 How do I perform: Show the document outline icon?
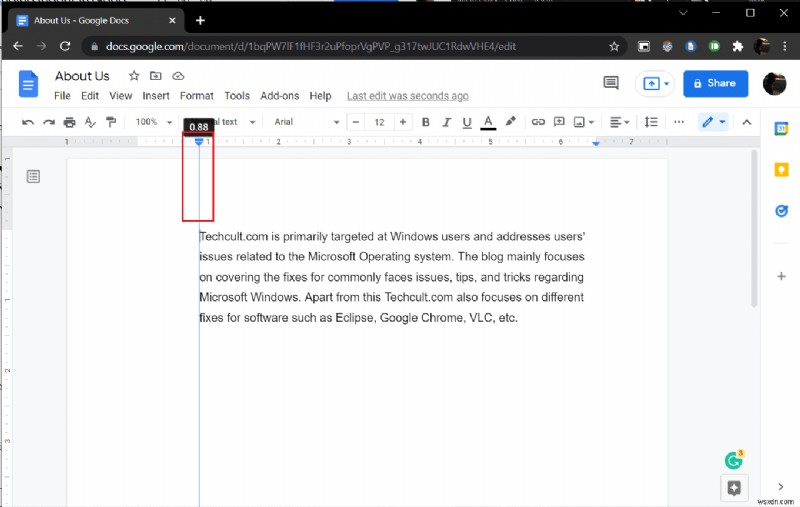coord(33,177)
